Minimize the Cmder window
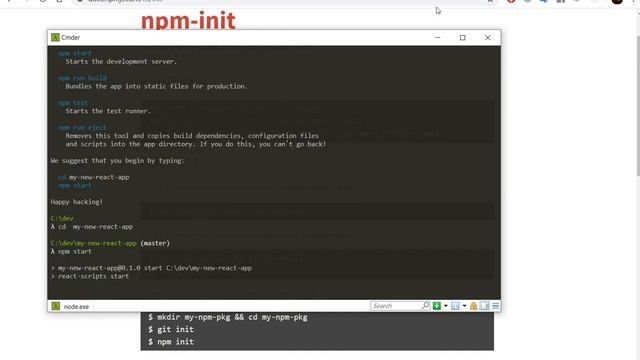The image size is (640, 360). coord(438,38)
